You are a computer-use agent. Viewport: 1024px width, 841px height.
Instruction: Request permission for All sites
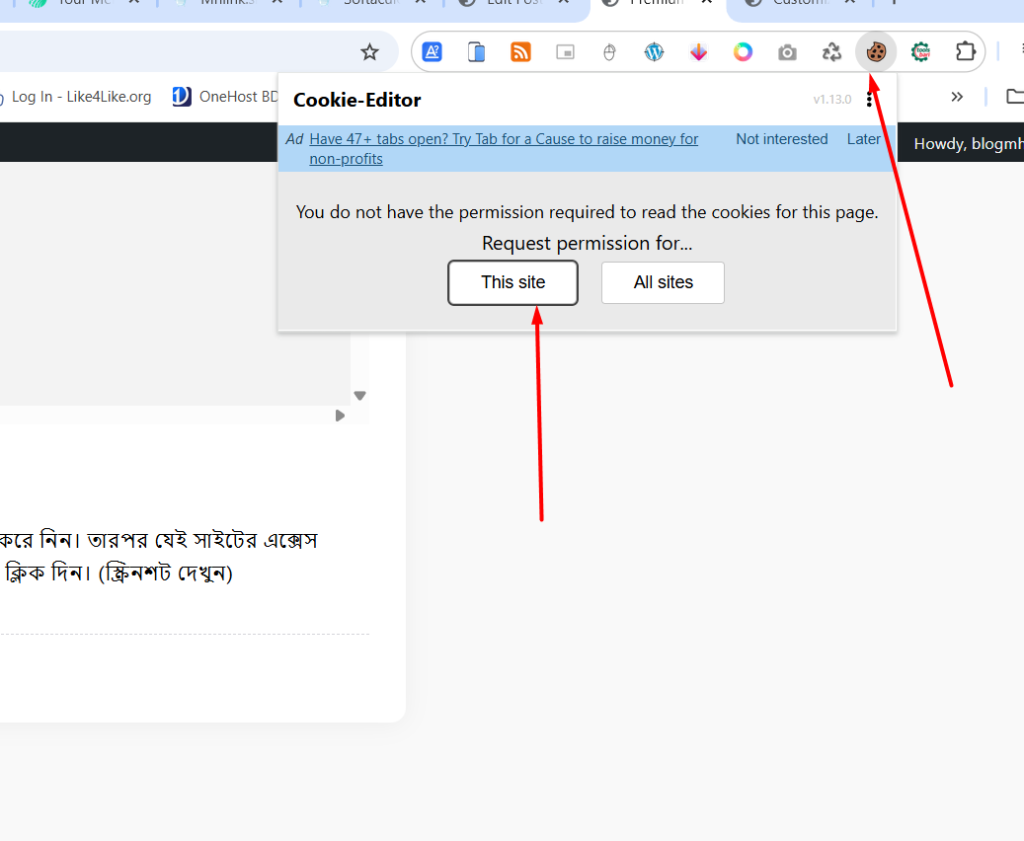click(663, 283)
